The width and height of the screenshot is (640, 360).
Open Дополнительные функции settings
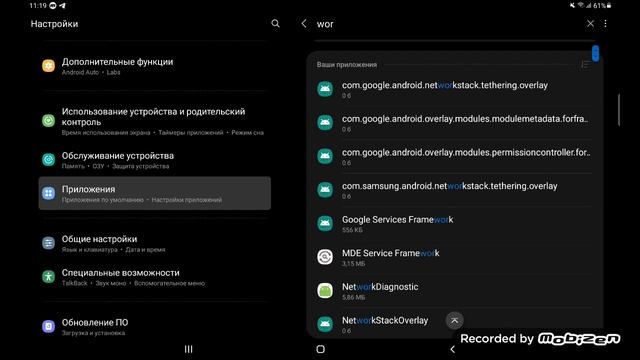coord(155,66)
